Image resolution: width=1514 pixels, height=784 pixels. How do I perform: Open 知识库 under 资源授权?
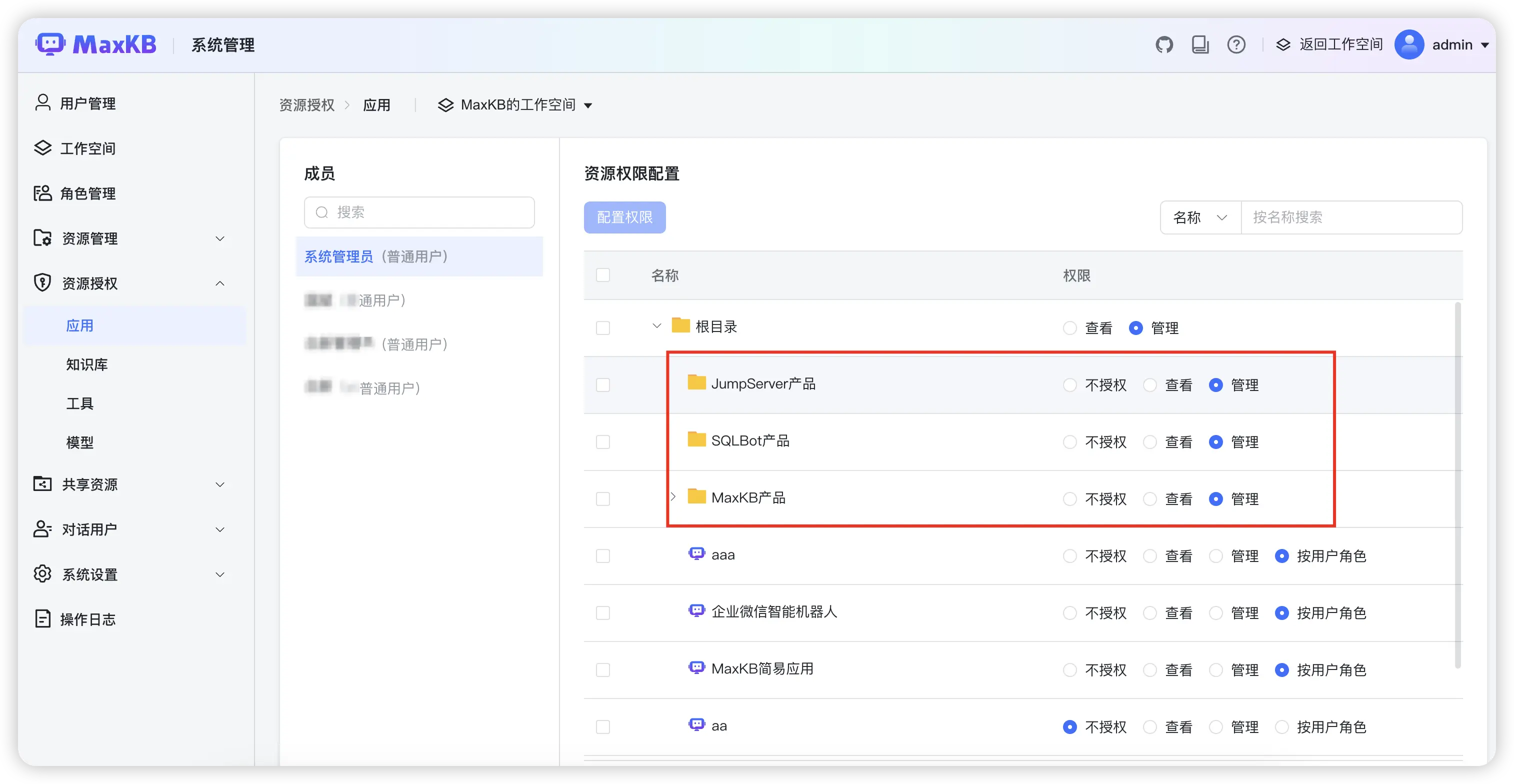pyautogui.click(x=87, y=364)
